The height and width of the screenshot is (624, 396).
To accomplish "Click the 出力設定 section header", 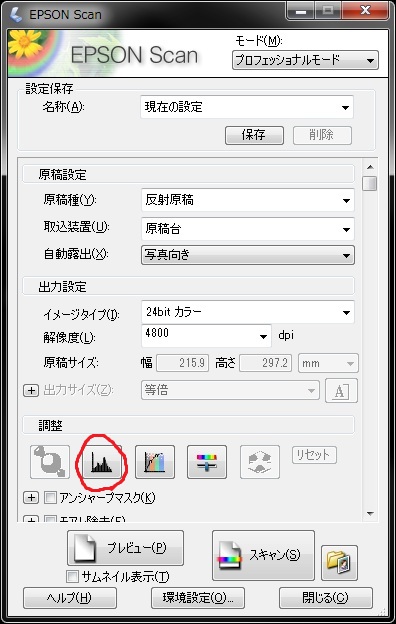I will [188, 287].
